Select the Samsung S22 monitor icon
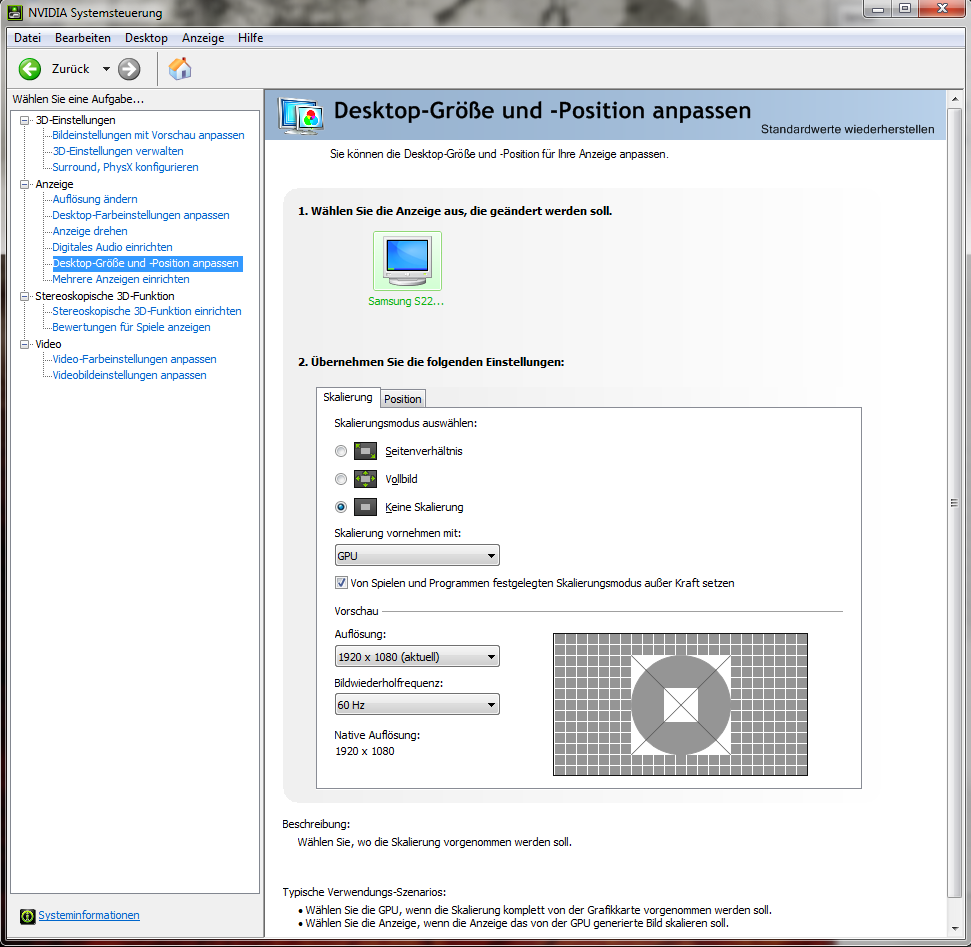The width and height of the screenshot is (971, 947). [407, 261]
